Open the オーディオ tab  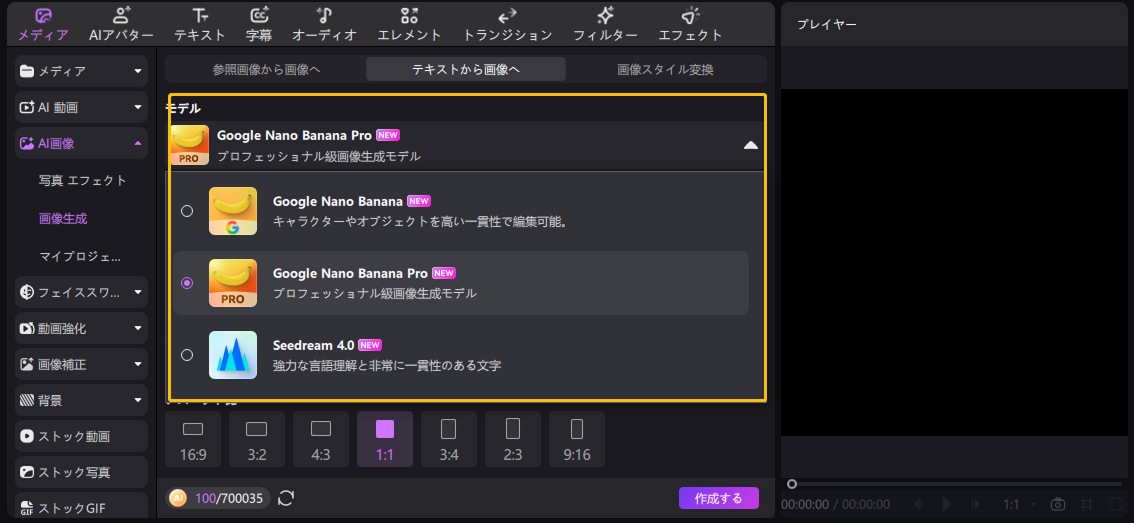pos(325,25)
